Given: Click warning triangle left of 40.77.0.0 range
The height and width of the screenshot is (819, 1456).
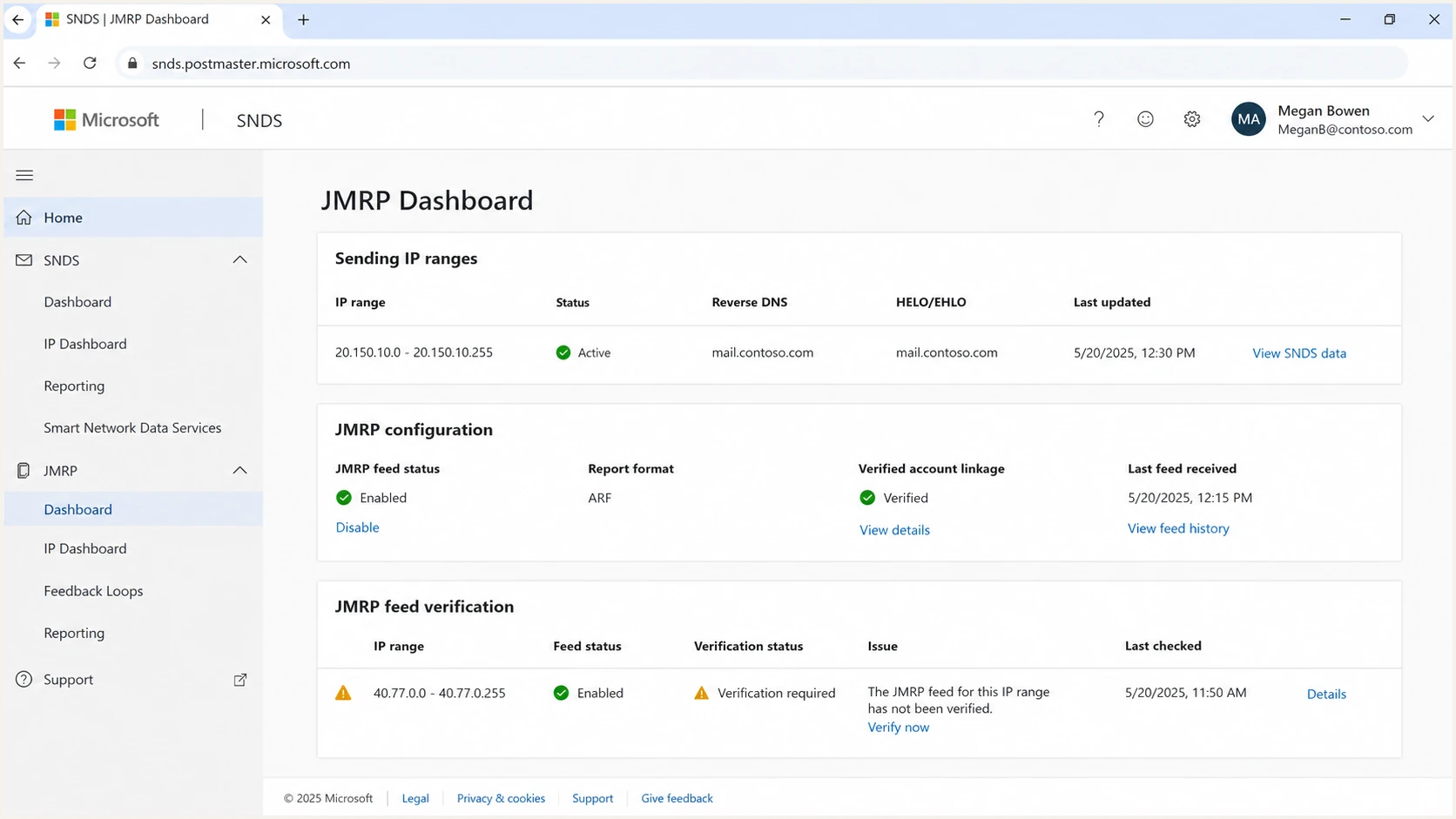Looking at the screenshot, I should pyautogui.click(x=343, y=694).
